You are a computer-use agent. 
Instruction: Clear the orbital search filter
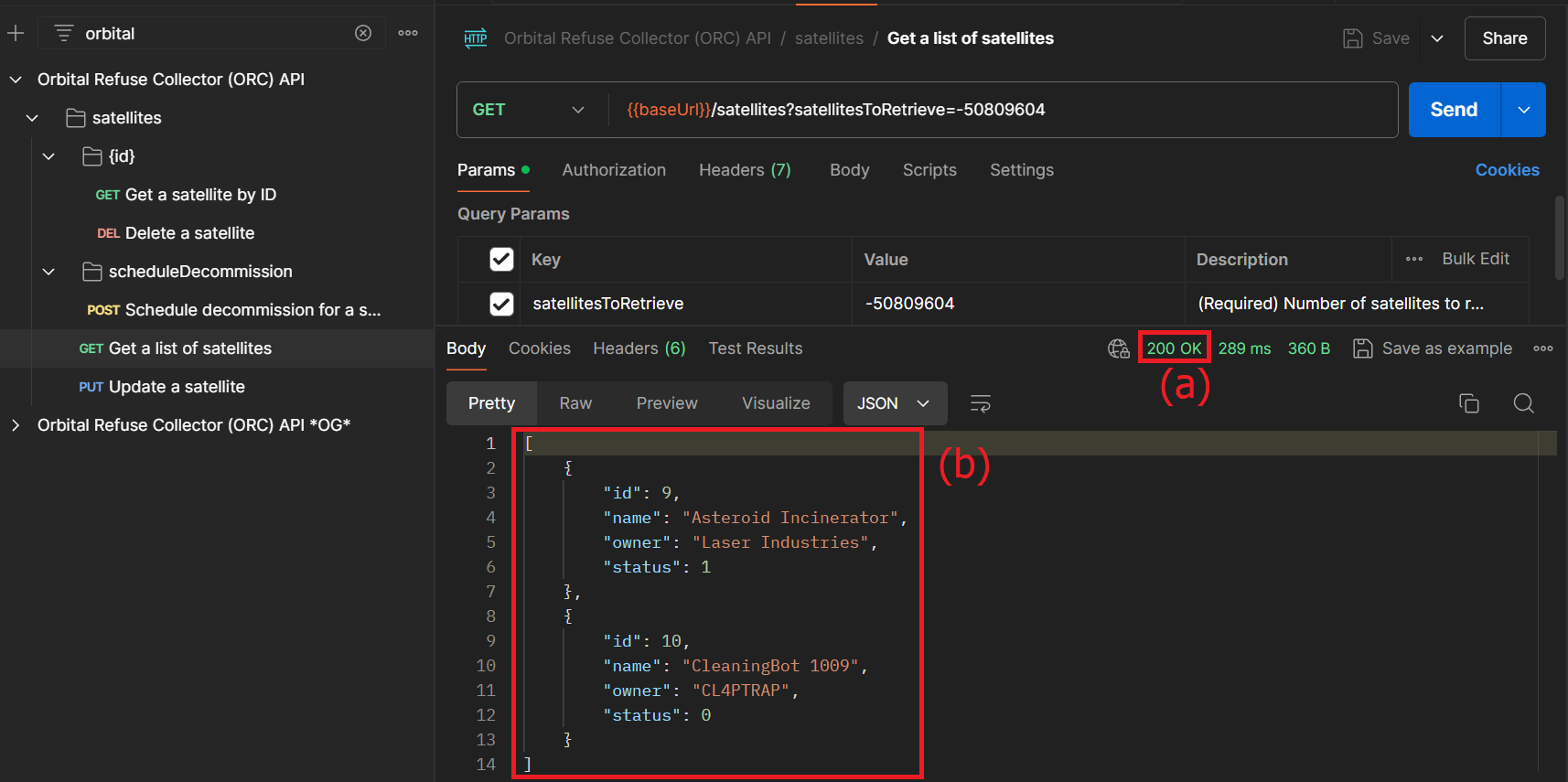[x=363, y=34]
